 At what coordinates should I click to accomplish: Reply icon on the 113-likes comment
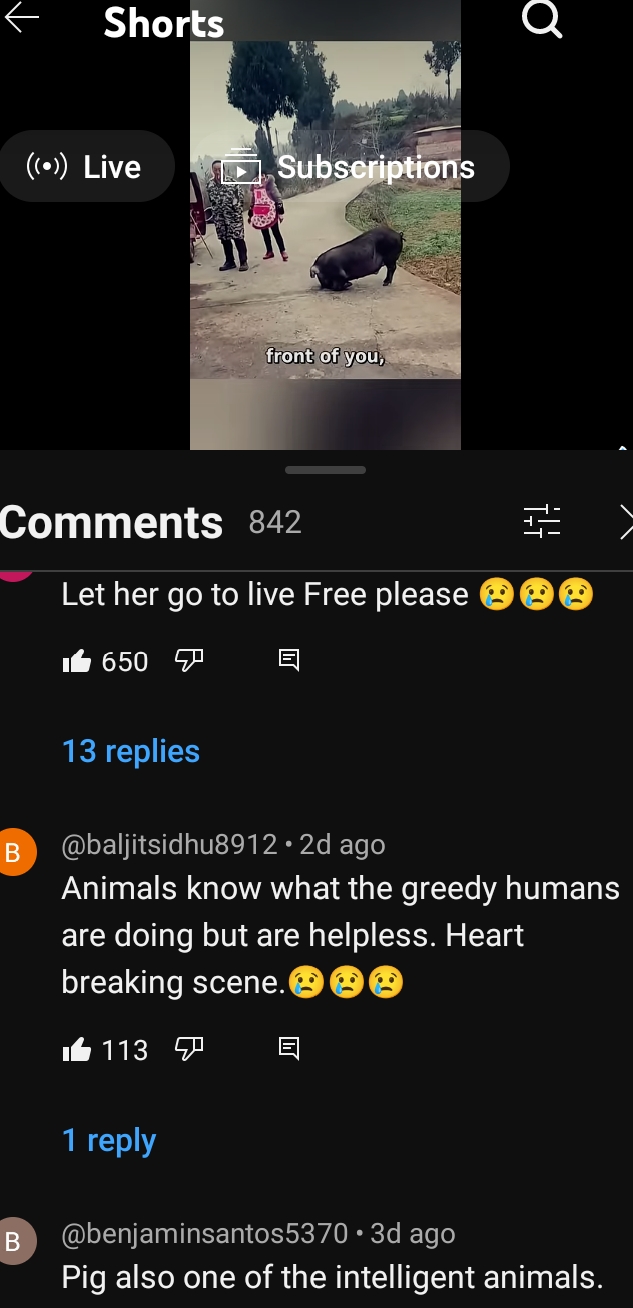(x=288, y=1049)
